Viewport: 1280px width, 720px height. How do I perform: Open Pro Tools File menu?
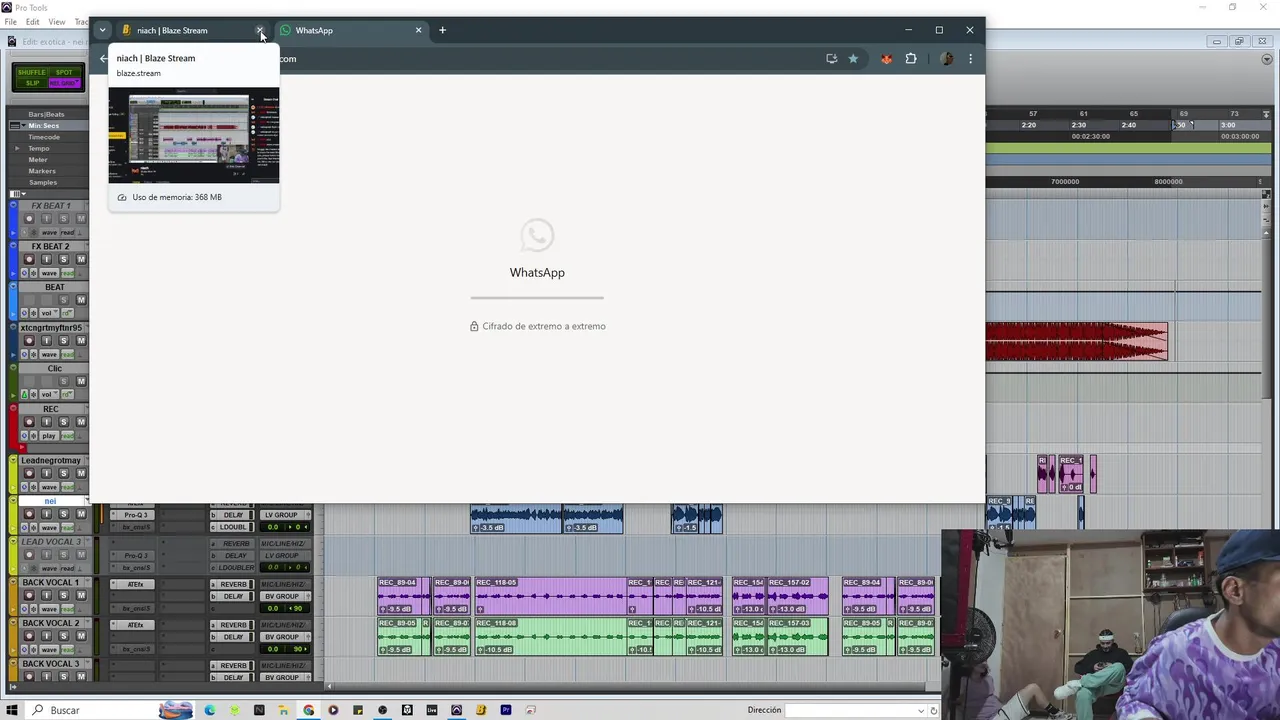point(10,22)
